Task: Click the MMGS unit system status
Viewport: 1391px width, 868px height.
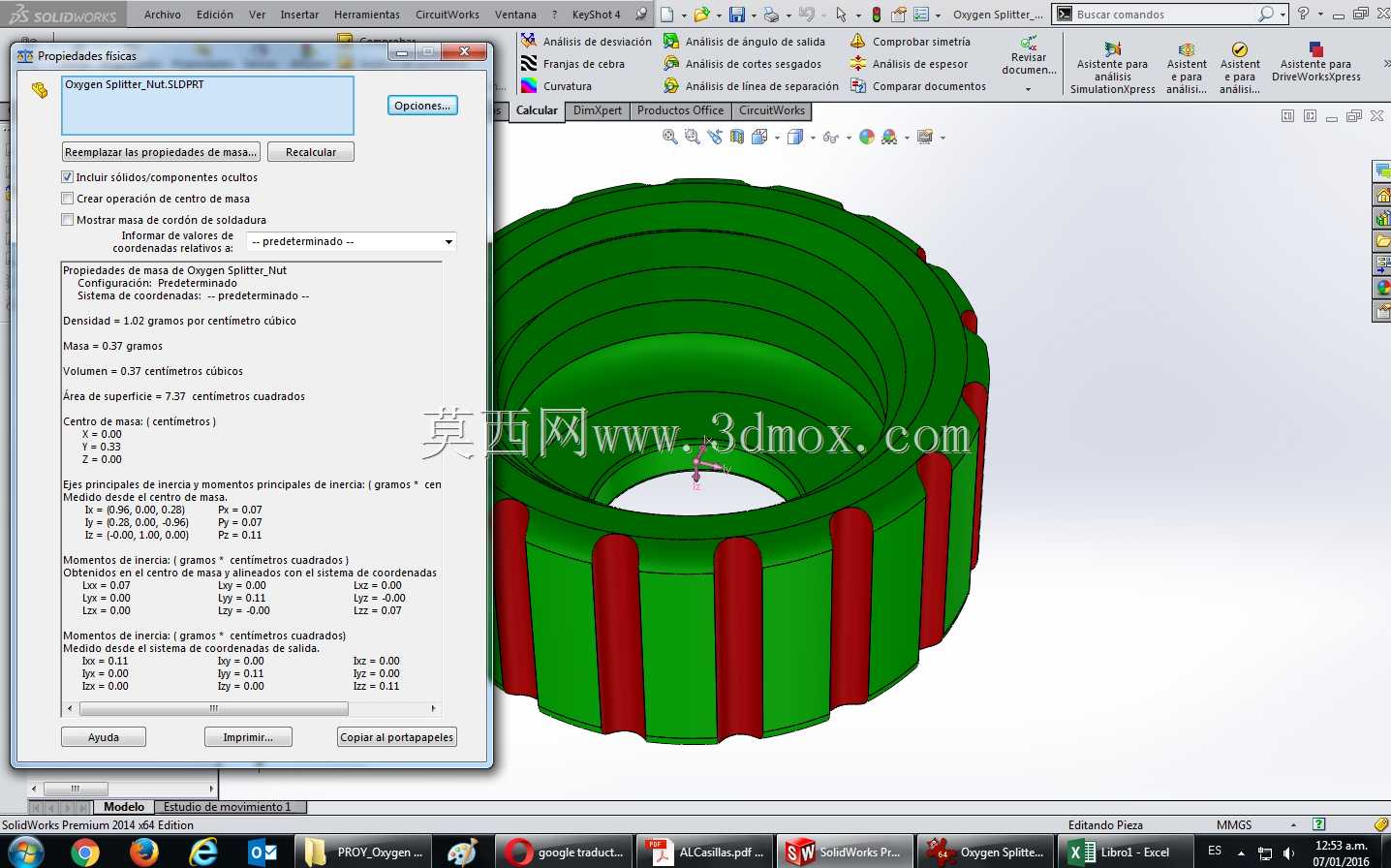Action: [x=1234, y=824]
